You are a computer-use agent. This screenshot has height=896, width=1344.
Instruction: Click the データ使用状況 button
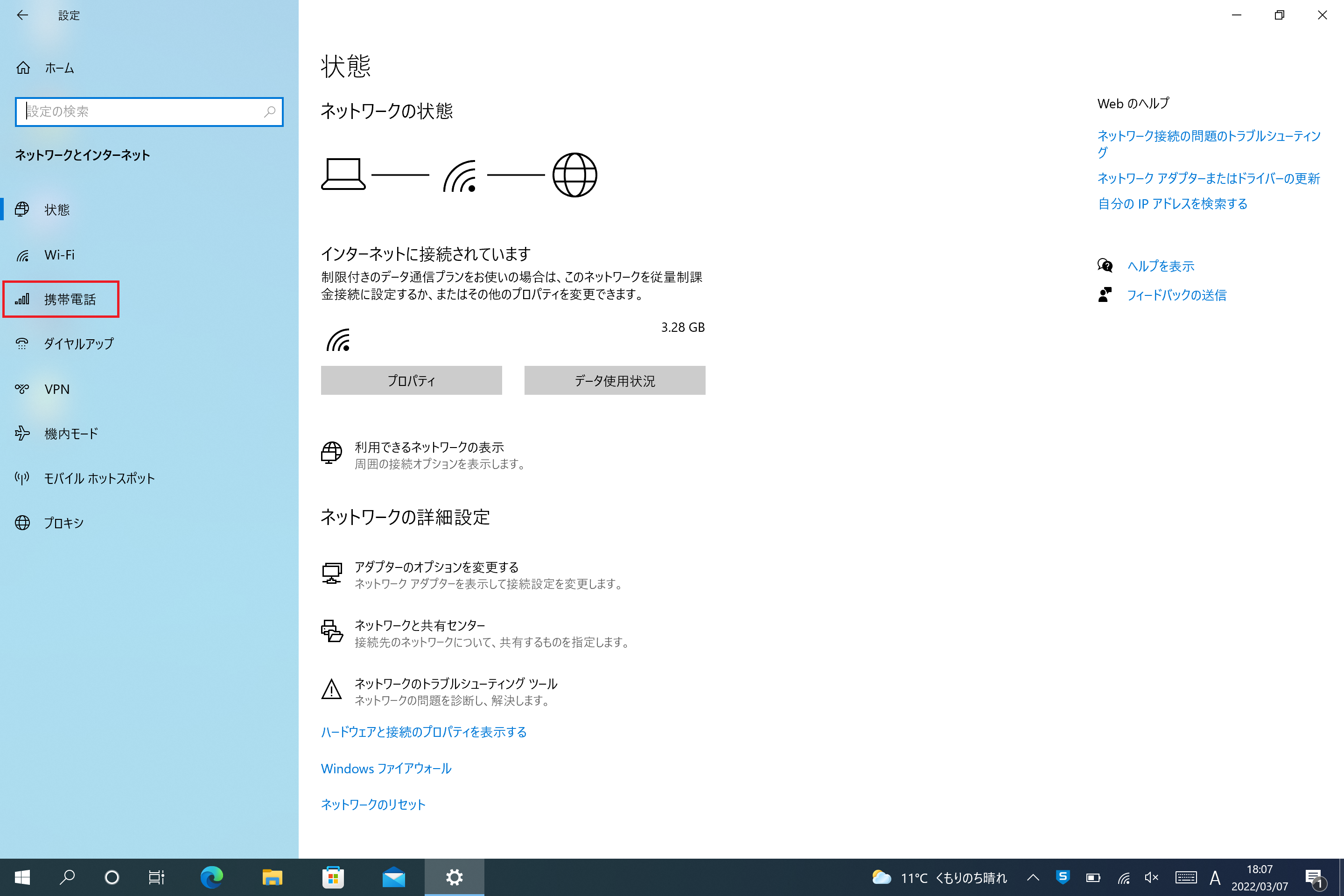615,381
